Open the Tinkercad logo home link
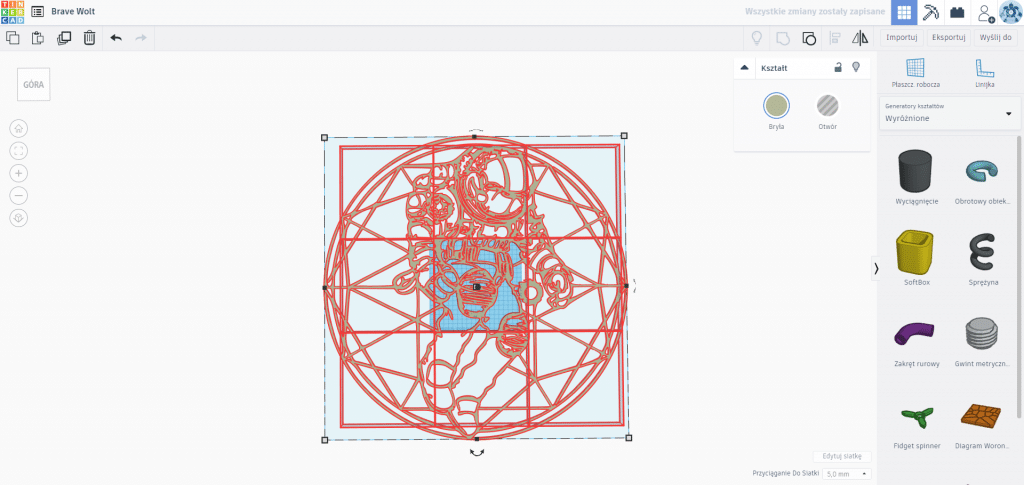Screen dimensions: 1024x485 pos(12,12)
